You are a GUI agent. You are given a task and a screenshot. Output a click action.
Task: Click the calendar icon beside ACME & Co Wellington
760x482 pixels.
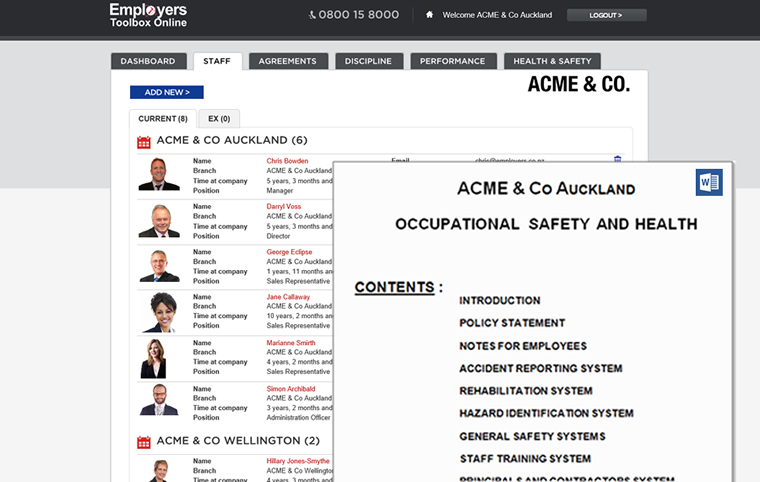click(144, 441)
